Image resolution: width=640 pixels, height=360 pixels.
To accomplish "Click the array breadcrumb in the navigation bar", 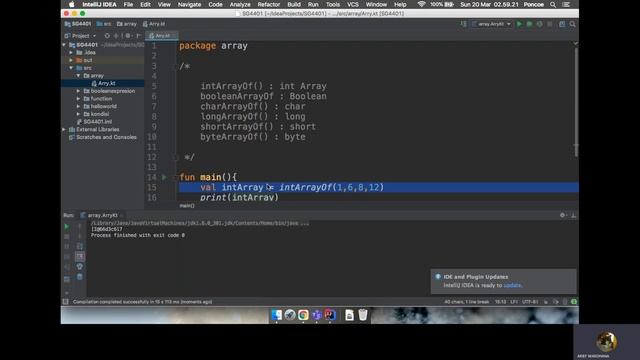I will tap(127, 24).
